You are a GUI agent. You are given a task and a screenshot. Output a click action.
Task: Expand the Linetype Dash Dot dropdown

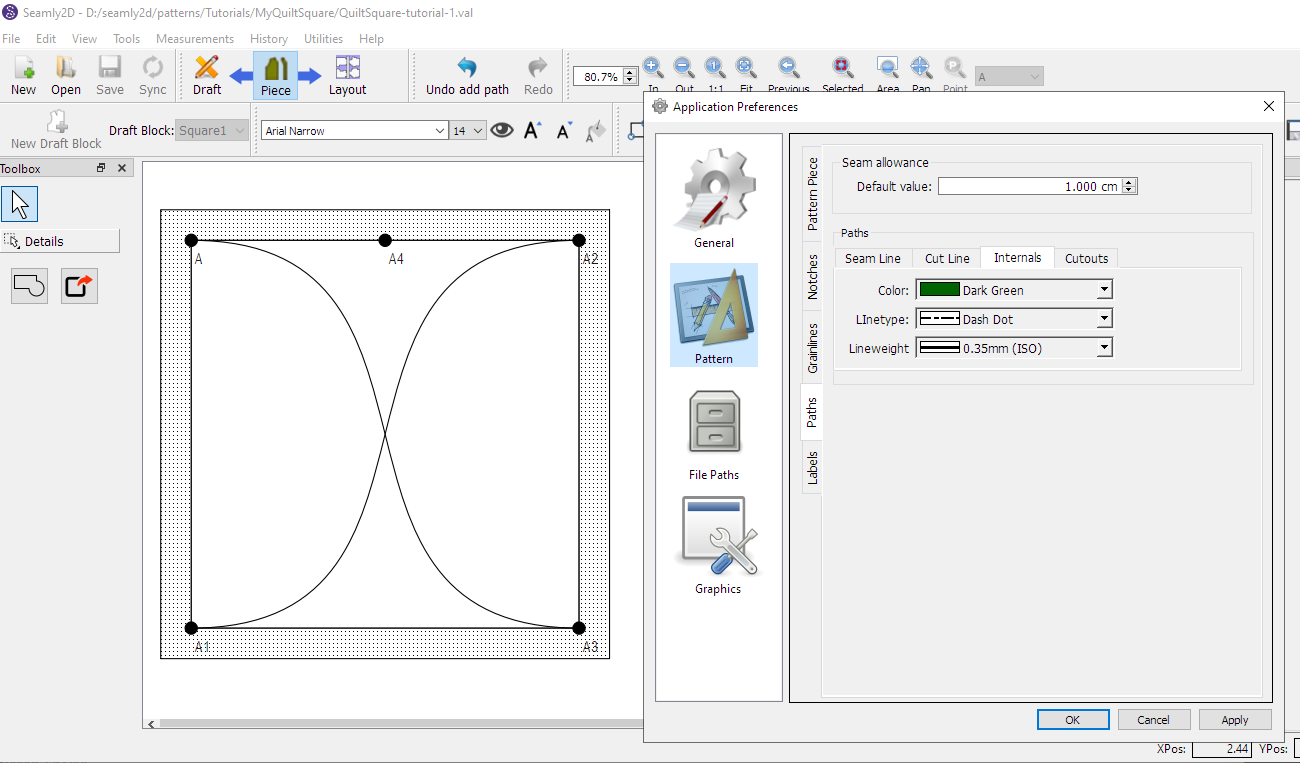click(x=1014, y=319)
